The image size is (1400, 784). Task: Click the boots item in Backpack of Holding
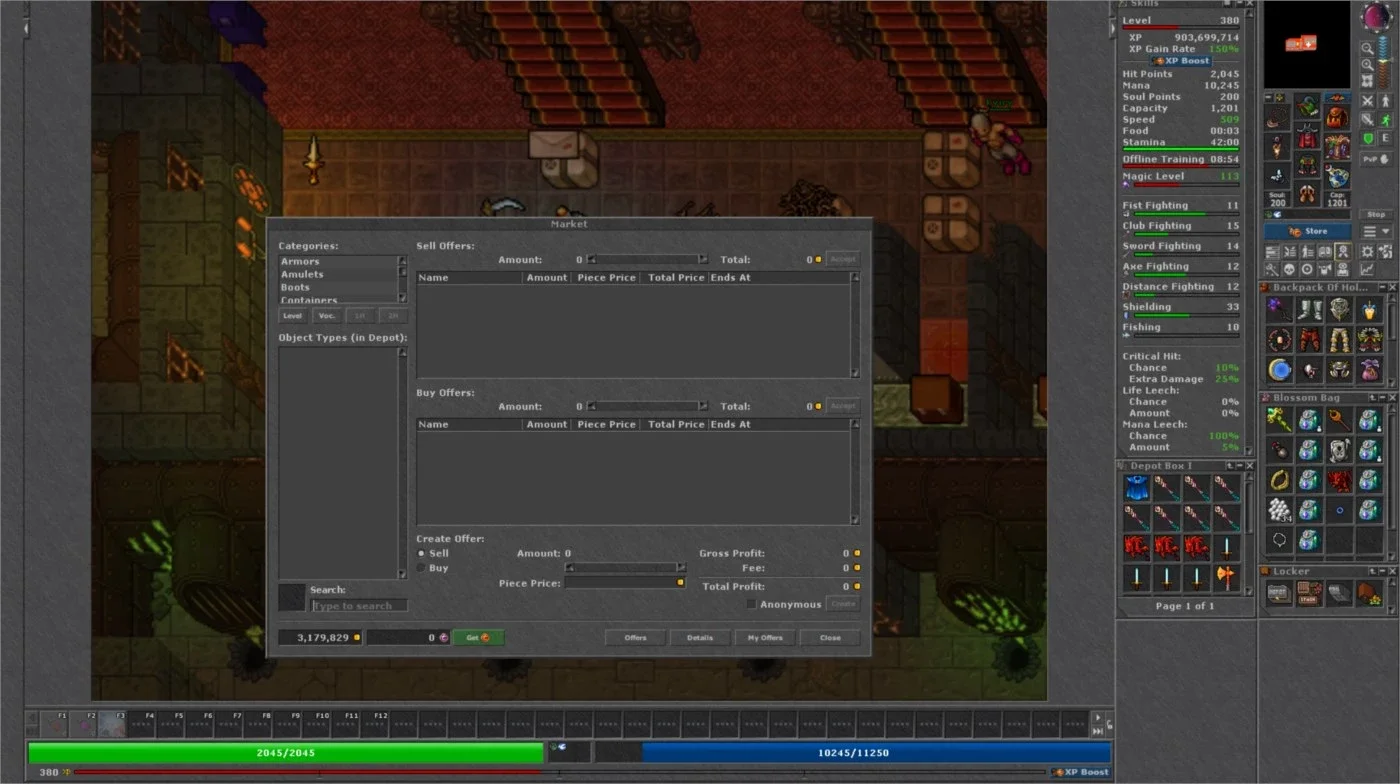click(1309, 310)
